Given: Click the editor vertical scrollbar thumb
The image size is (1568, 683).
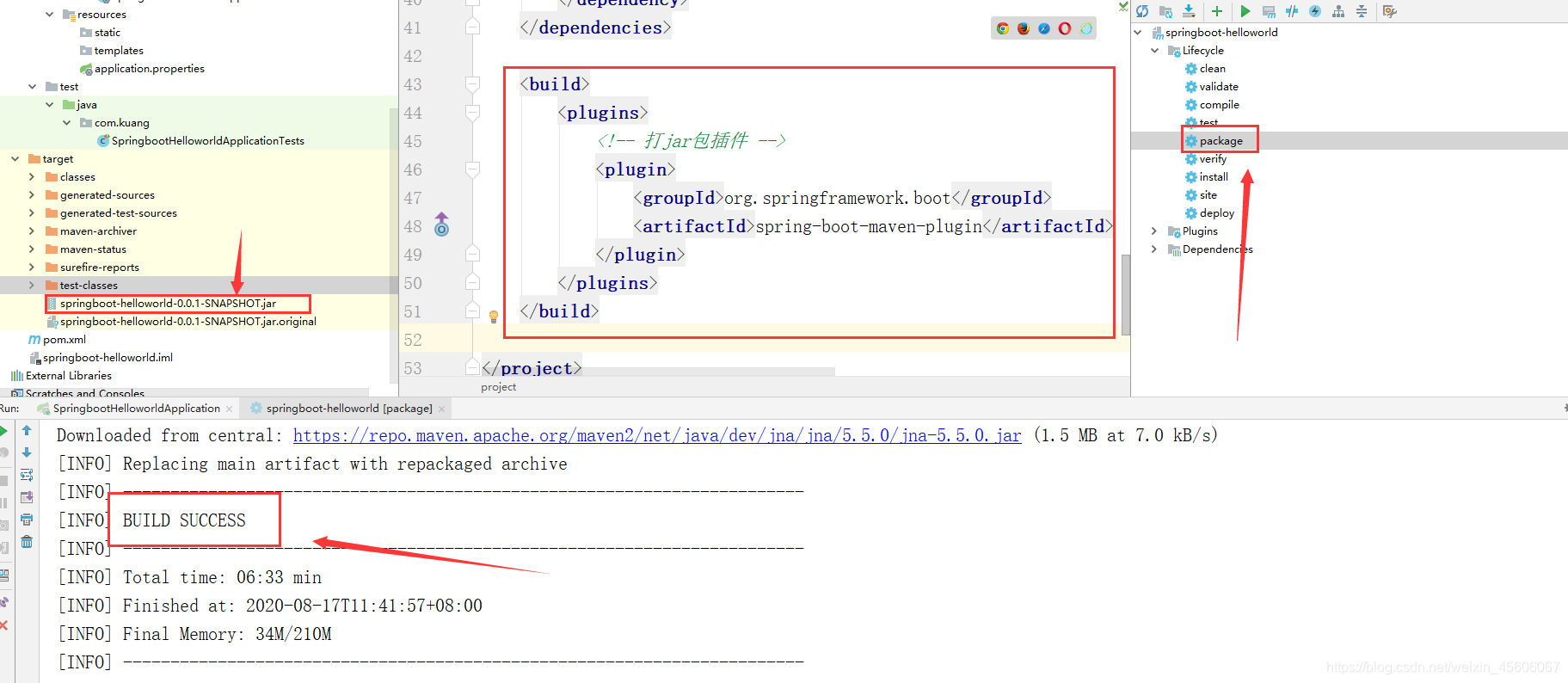Looking at the screenshot, I should pyautogui.click(x=1126, y=294).
